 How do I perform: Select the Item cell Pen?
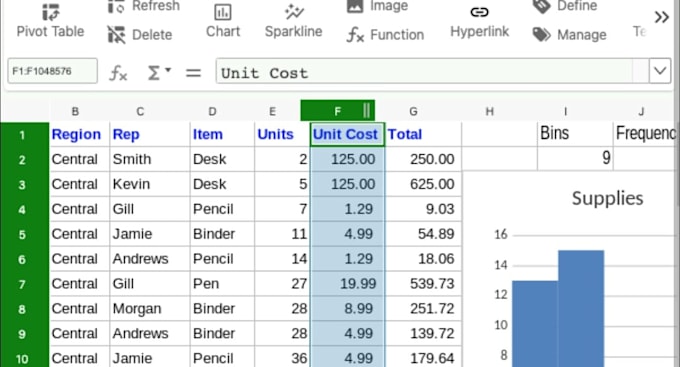[222, 284]
